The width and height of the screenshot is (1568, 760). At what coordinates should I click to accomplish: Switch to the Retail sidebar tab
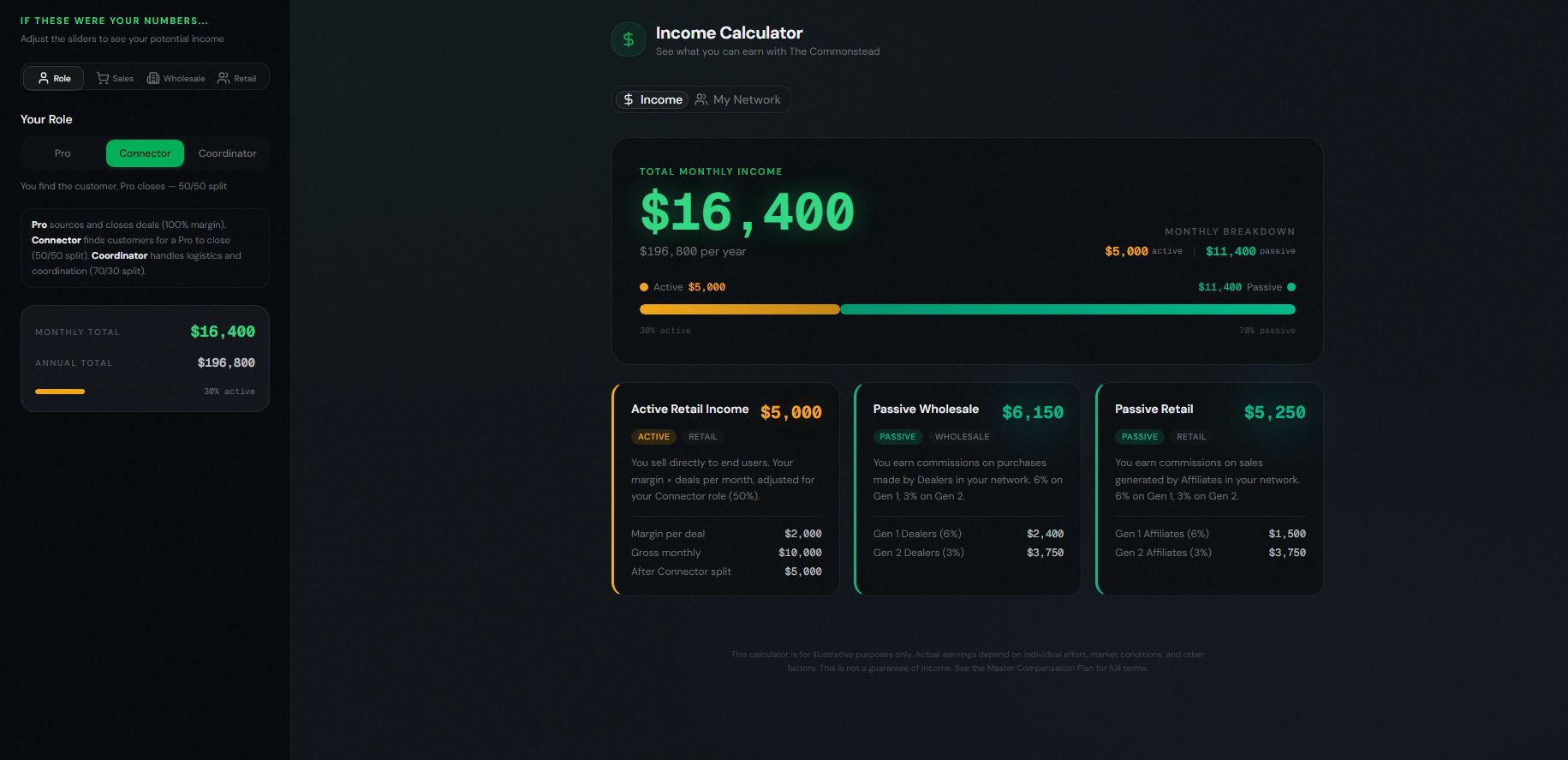(x=237, y=78)
